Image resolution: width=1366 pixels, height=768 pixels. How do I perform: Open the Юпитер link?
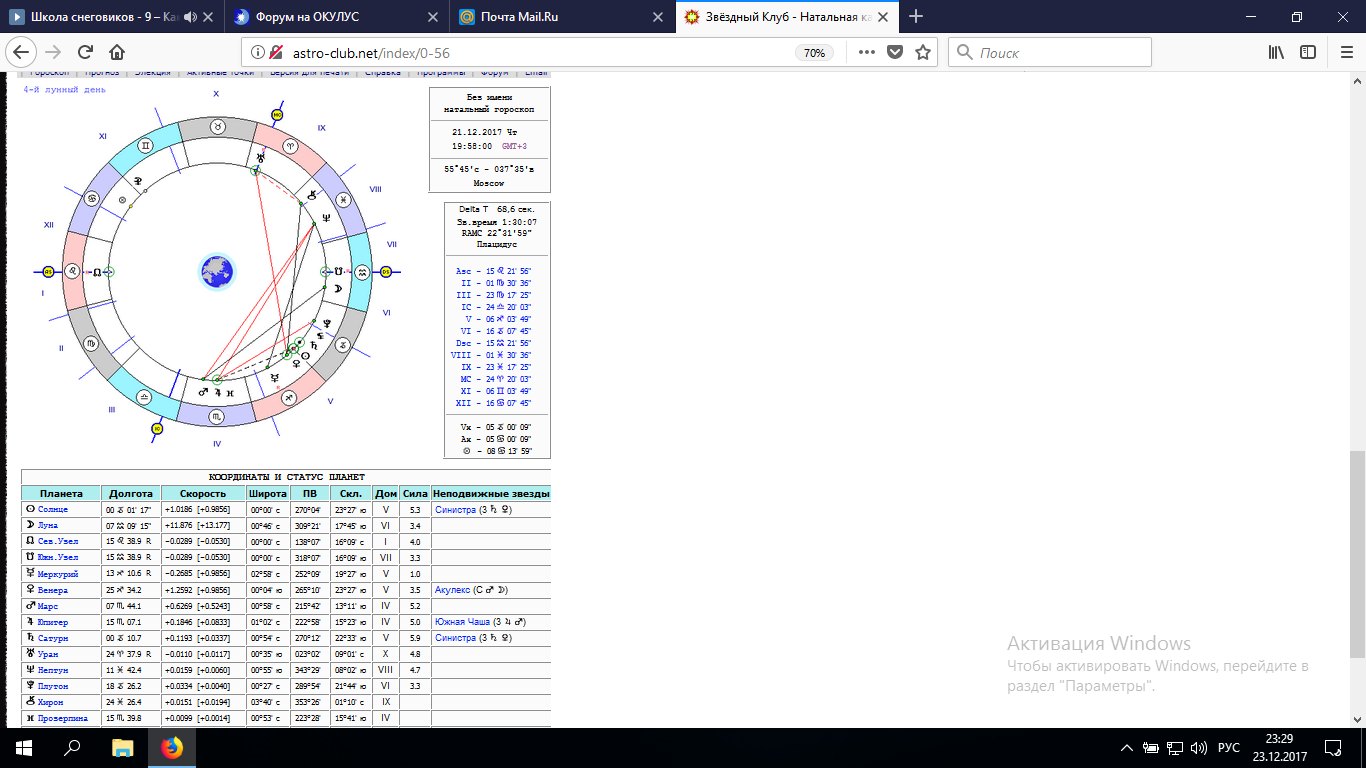tap(54, 622)
